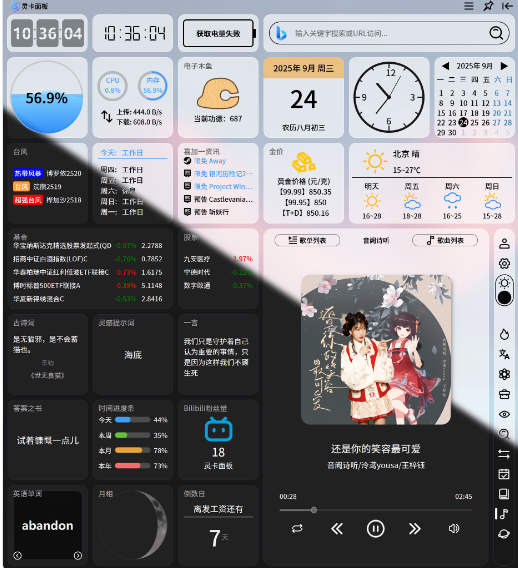
Task: Click the song progress slider handle
Action: 314,510
